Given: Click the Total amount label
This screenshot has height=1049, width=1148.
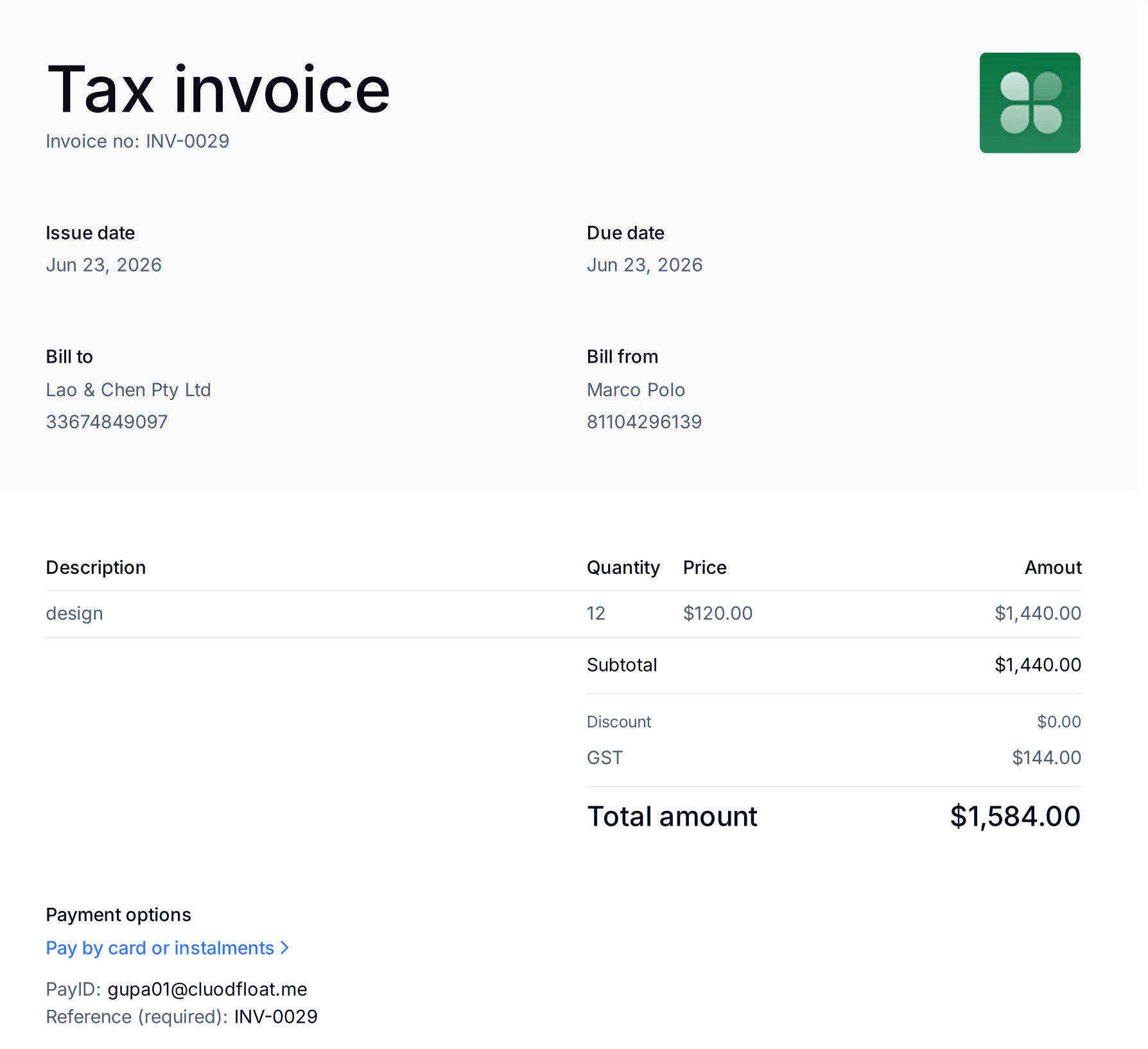Looking at the screenshot, I should pyautogui.click(x=672, y=817).
